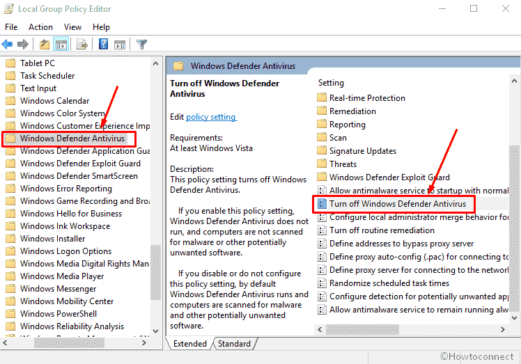The height and width of the screenshot is (364, 521).
Task: Open the File menu
Action: [x=11, y=27]
